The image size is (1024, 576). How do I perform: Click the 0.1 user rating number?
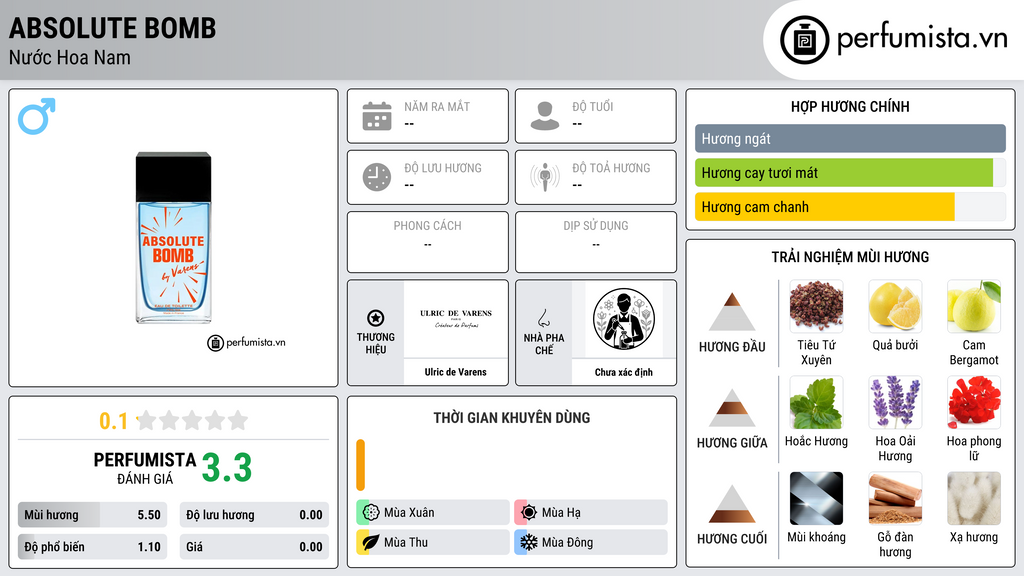[x=113, y=421]
